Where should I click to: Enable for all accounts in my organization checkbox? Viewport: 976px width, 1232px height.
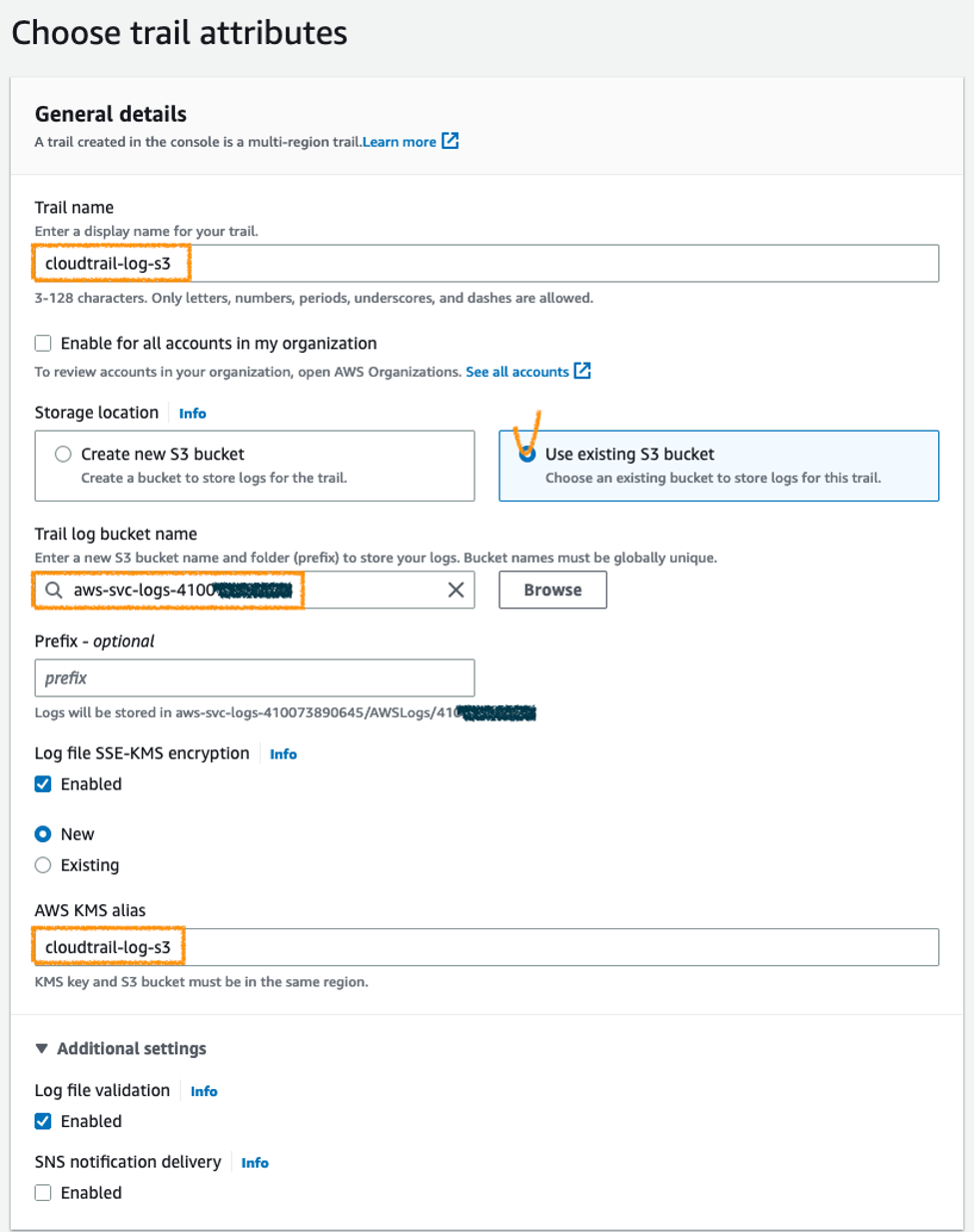[43, 344]
